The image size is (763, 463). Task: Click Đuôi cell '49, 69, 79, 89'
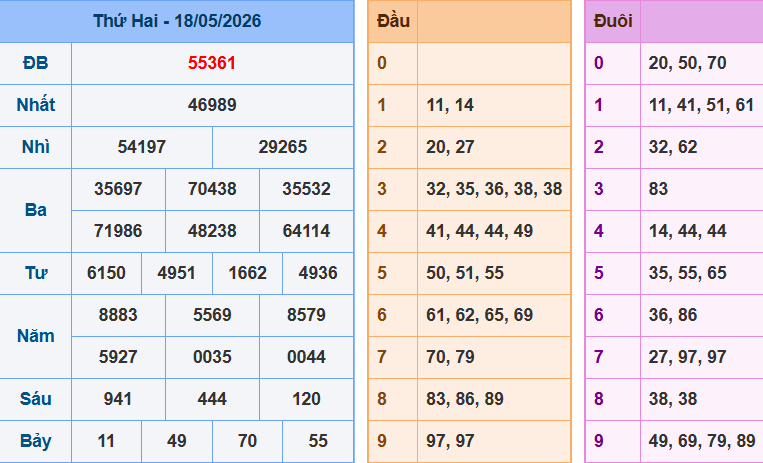pyautogui.click(x=702, y=441)
